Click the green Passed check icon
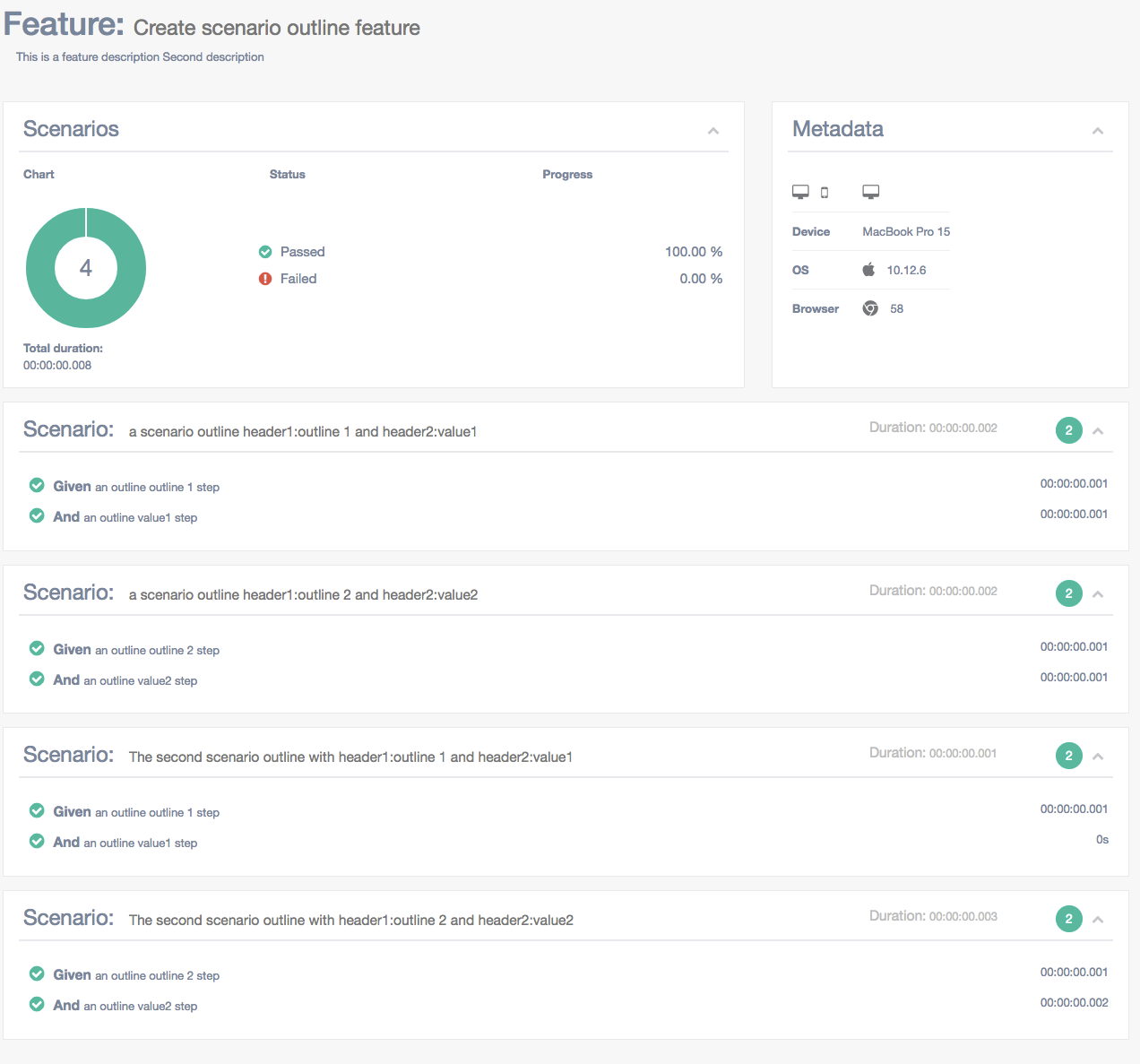This screenshot has height=1064, width=1140. tap(265, 252)
